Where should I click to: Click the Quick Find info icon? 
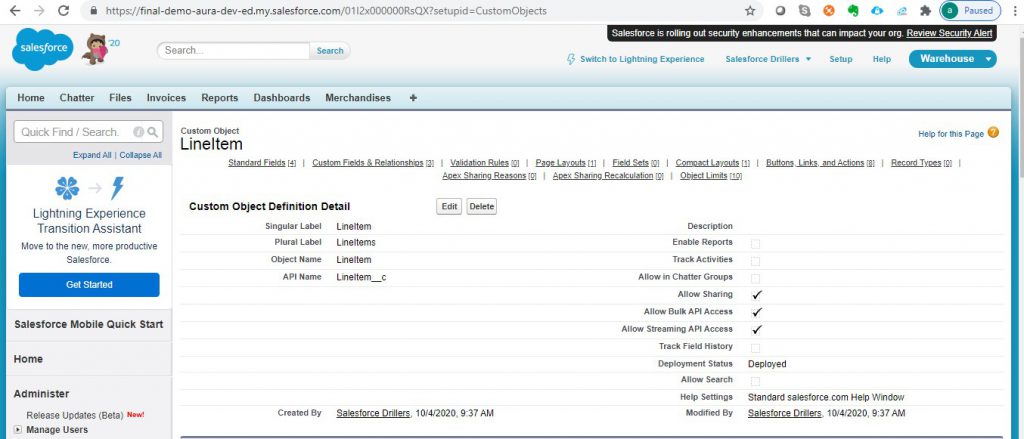[x=138, y=132]
